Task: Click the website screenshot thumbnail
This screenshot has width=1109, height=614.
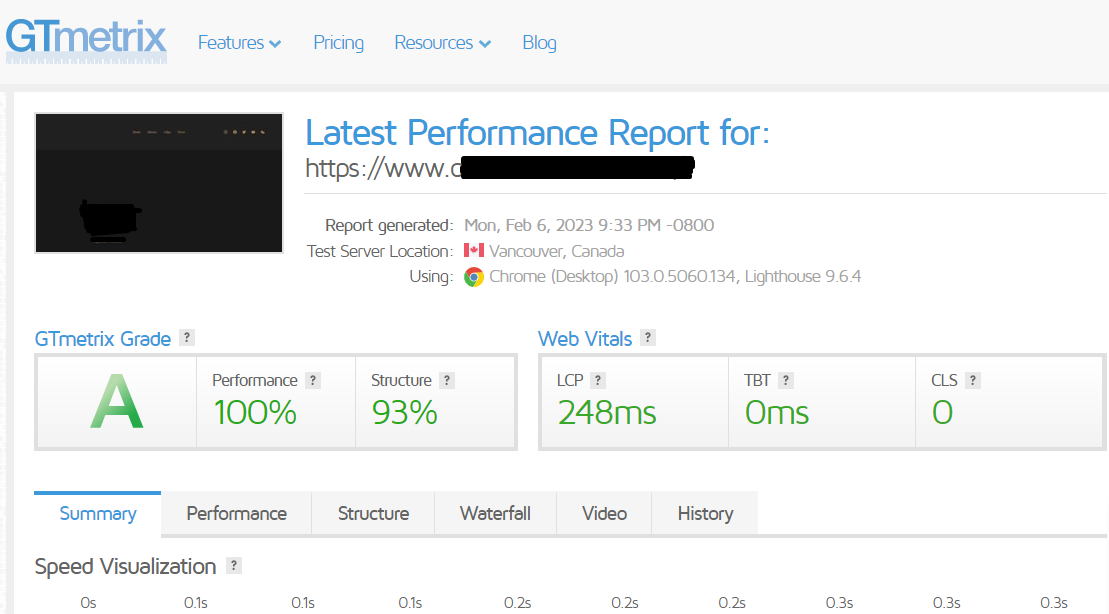Action: (159, 183)
